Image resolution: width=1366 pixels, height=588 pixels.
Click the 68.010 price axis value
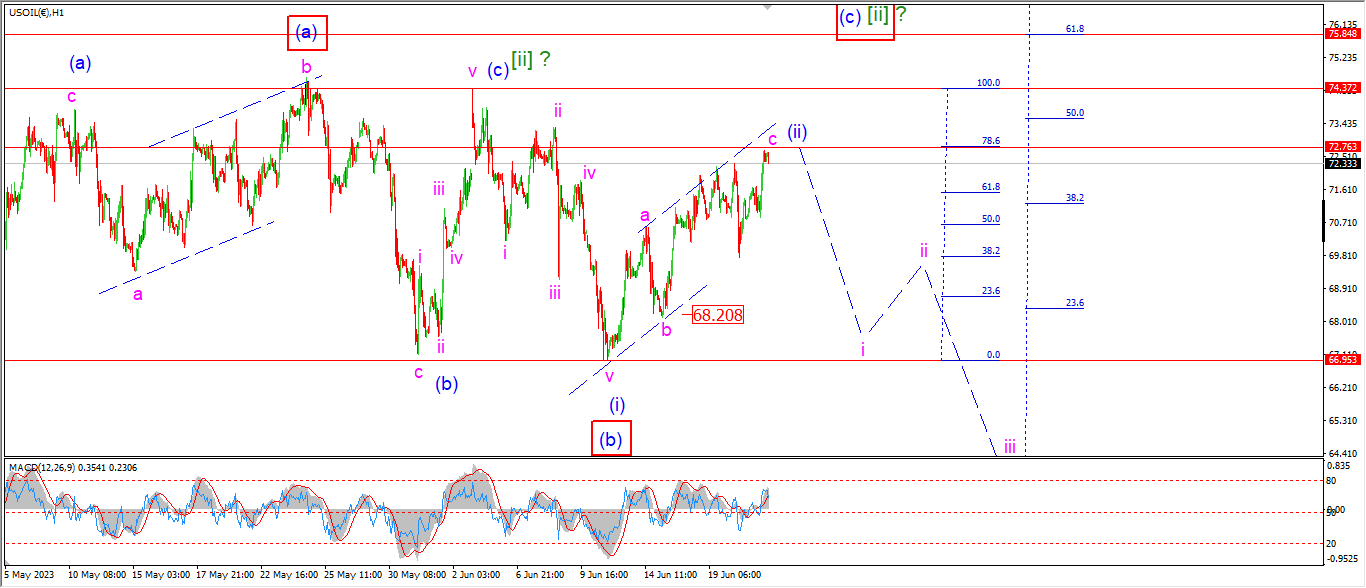pos(1344,321)
